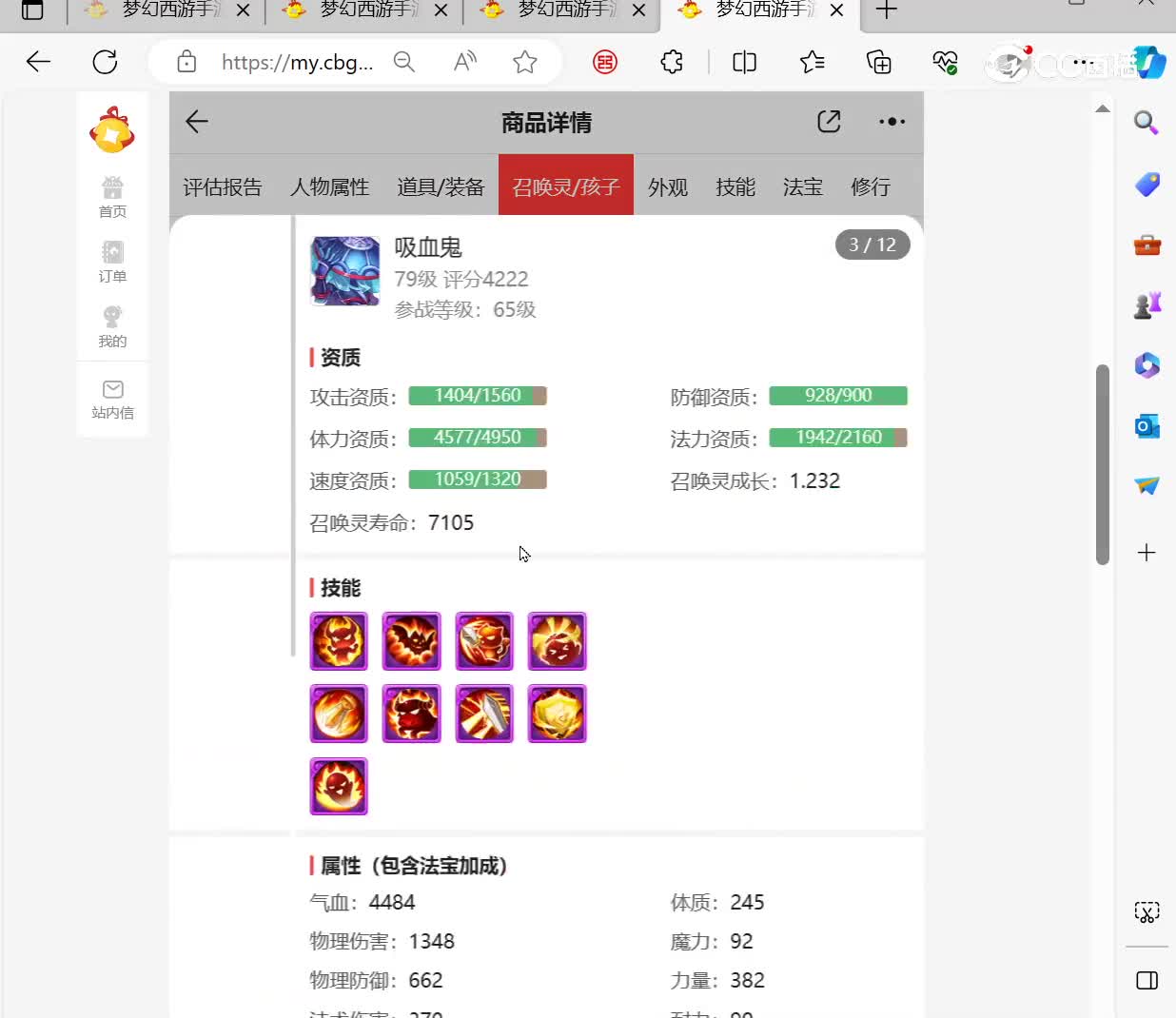The width and height of the screenshot is (1176, 1018).
Task: Click 速度资质 progress bar 1059/1320
Action: (478, 480)
